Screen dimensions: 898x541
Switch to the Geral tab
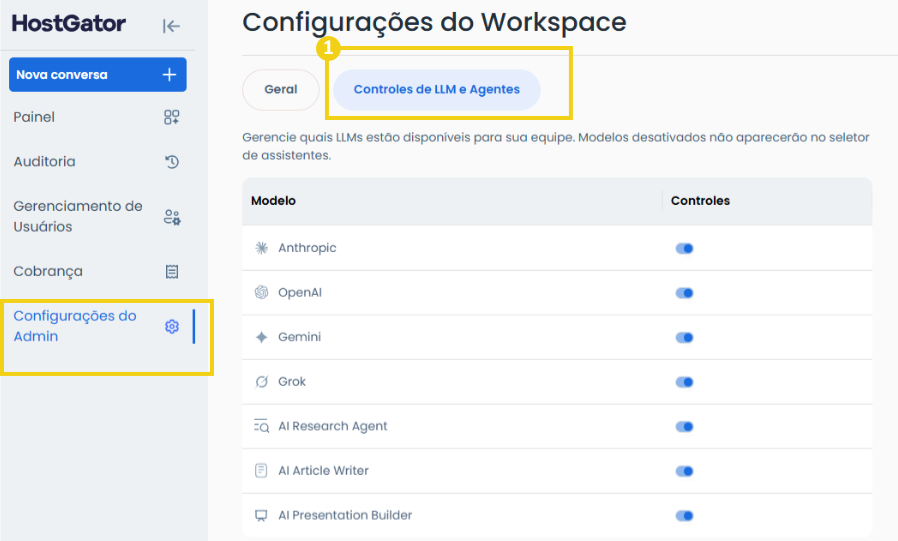click(281, 90)
